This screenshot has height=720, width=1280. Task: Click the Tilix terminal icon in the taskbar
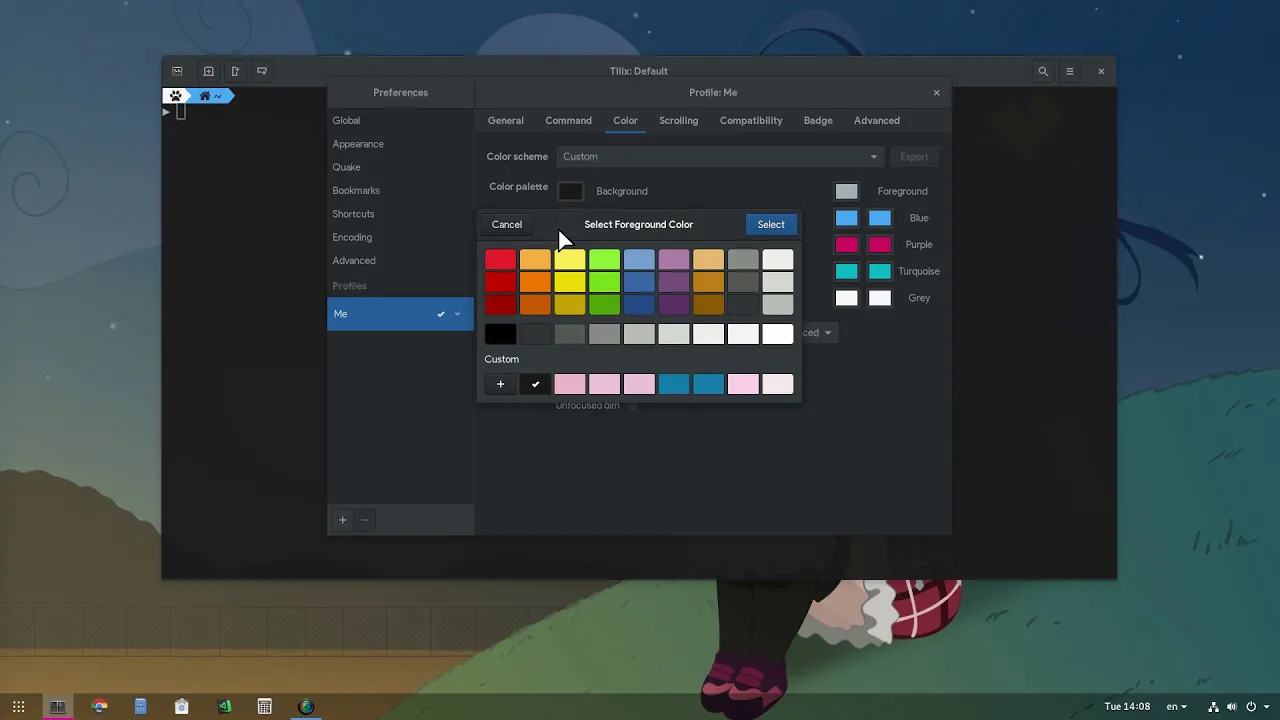58,706
